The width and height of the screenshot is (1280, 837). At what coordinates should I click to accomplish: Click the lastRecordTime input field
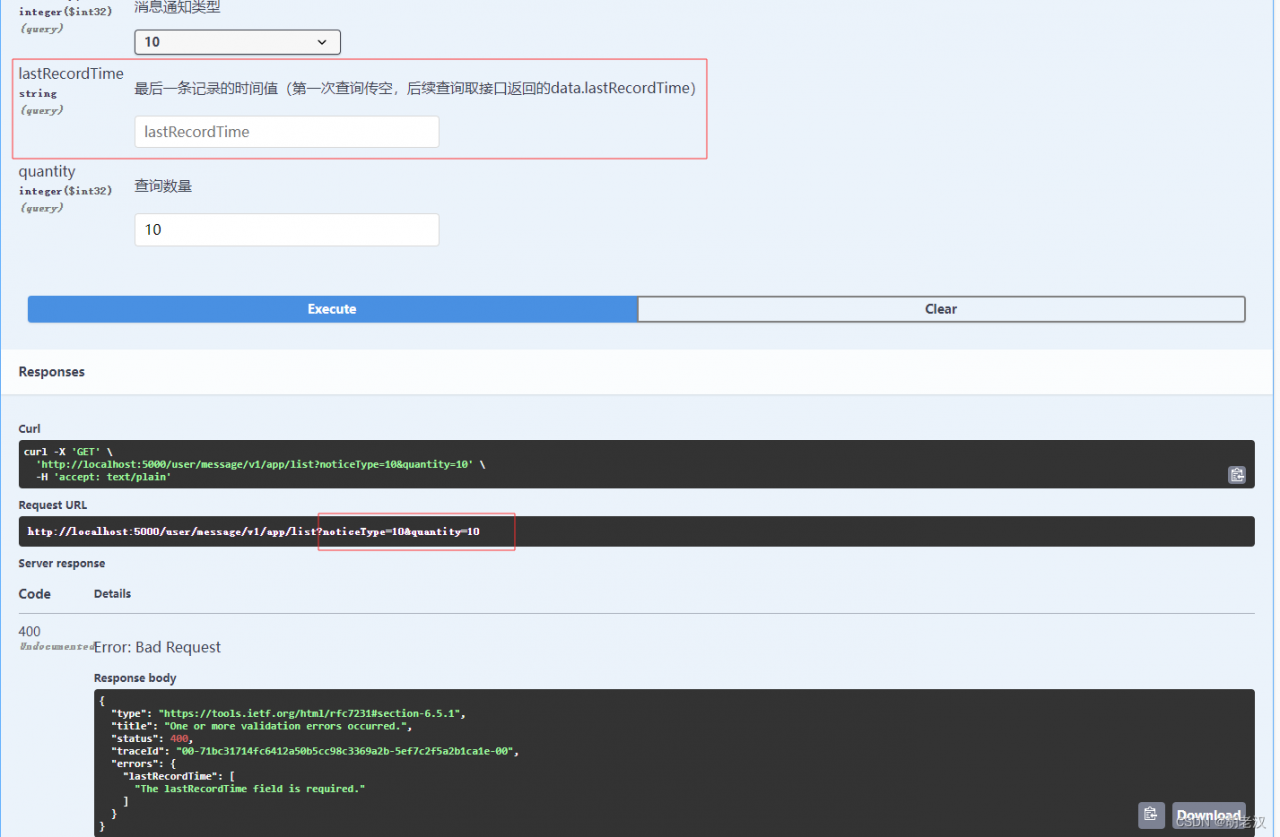click(286, 131)
